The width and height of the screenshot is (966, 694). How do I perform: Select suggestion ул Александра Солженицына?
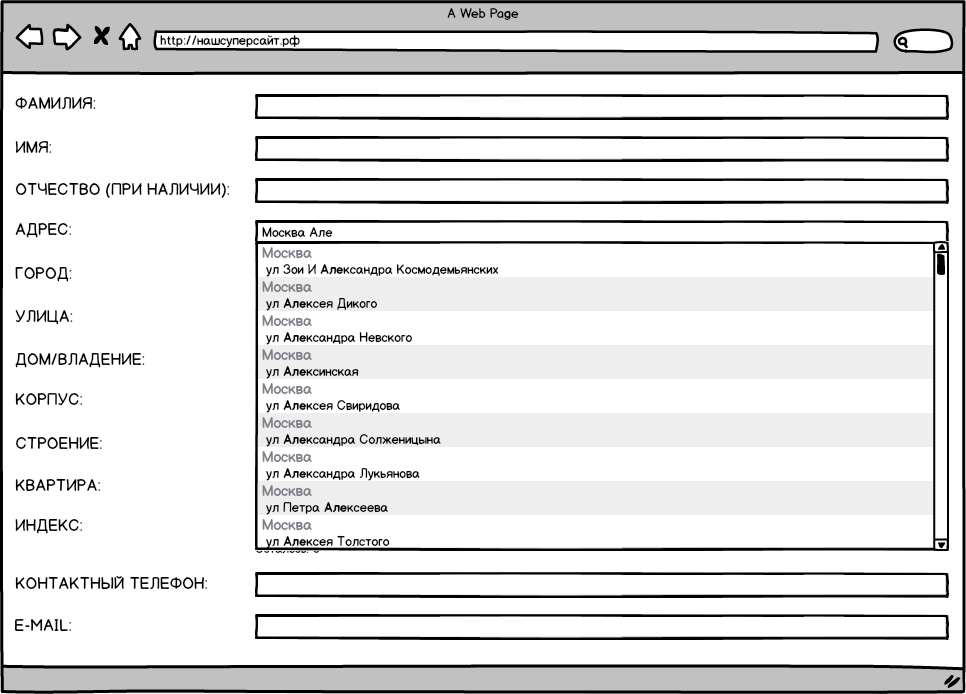[x=595, y=430]
